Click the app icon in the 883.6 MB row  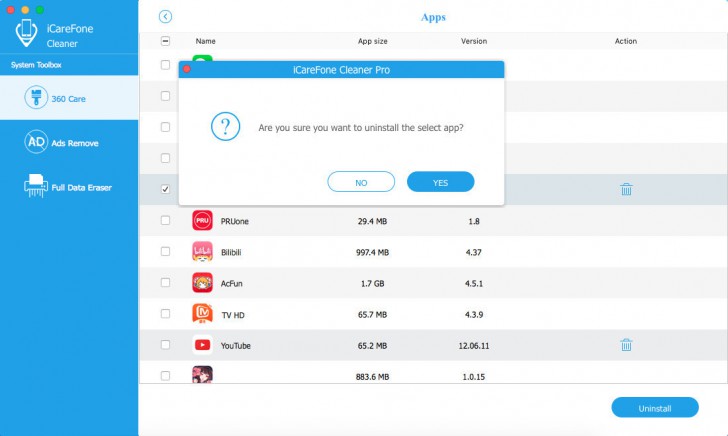(202, 374)
